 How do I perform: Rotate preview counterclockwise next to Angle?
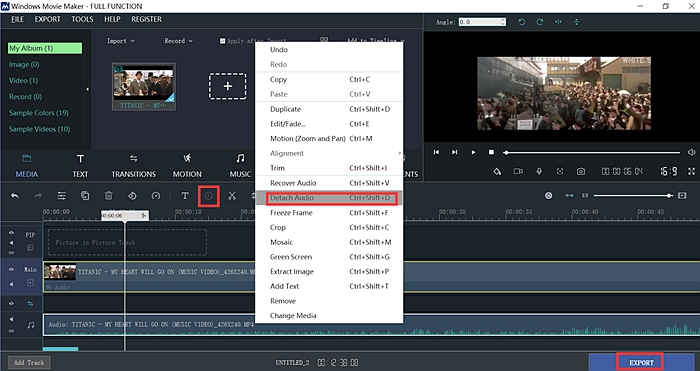521,22
